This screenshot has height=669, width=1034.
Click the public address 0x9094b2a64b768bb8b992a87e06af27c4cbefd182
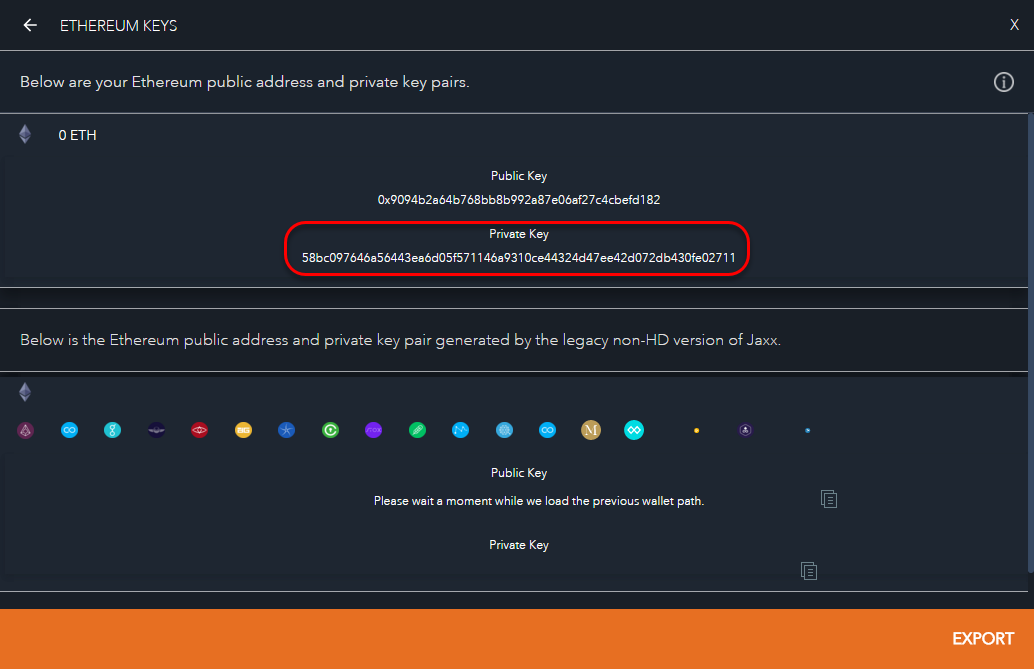click(x=519, y=200)
